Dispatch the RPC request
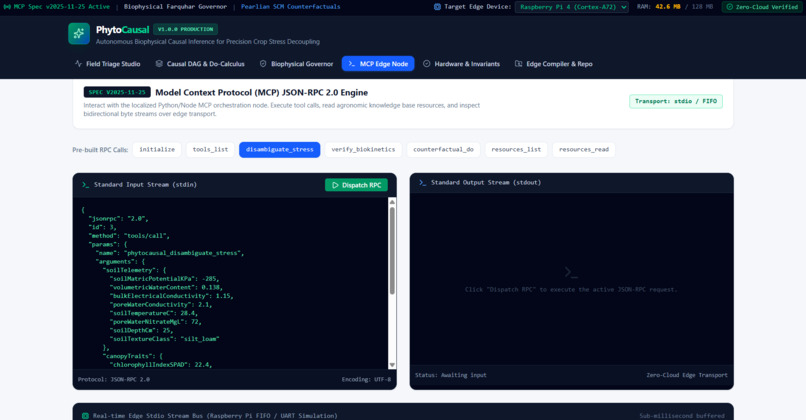806x420 pixels. (x=356, y=185)
